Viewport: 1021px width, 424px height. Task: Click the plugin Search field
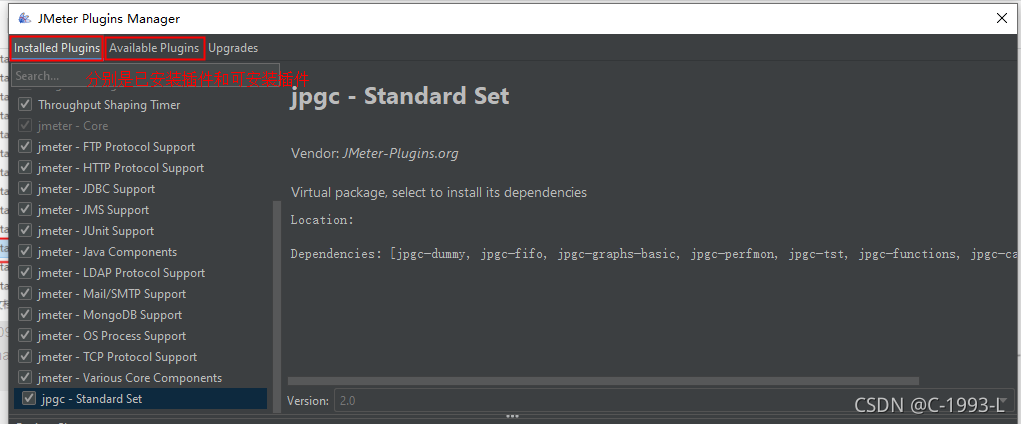(x=146, y=76)
